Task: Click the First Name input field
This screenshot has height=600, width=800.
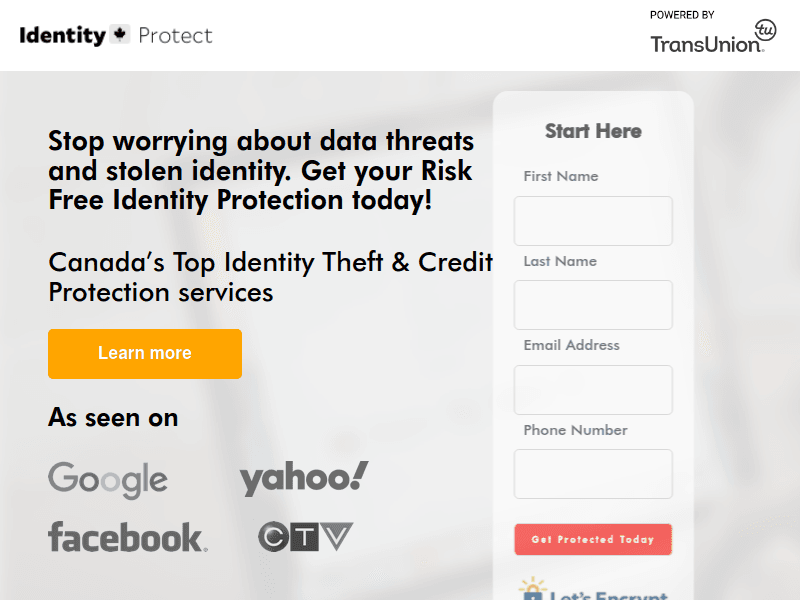Action: tap(592, 221)
